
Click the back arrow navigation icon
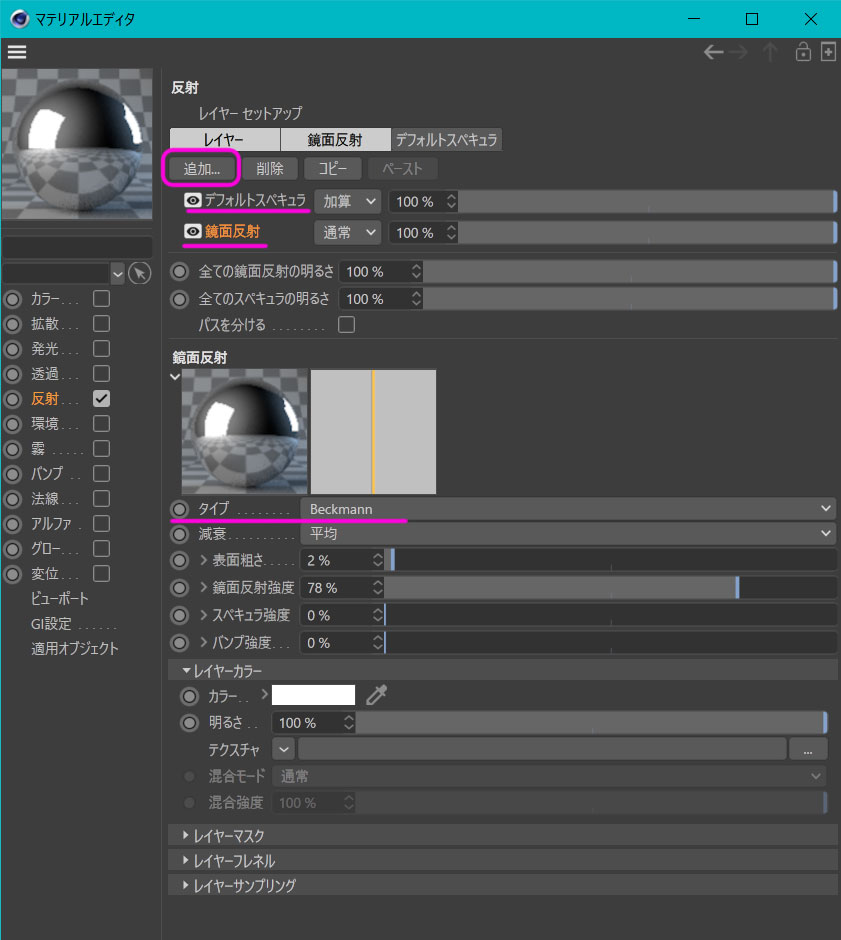(x=713, y=52)
